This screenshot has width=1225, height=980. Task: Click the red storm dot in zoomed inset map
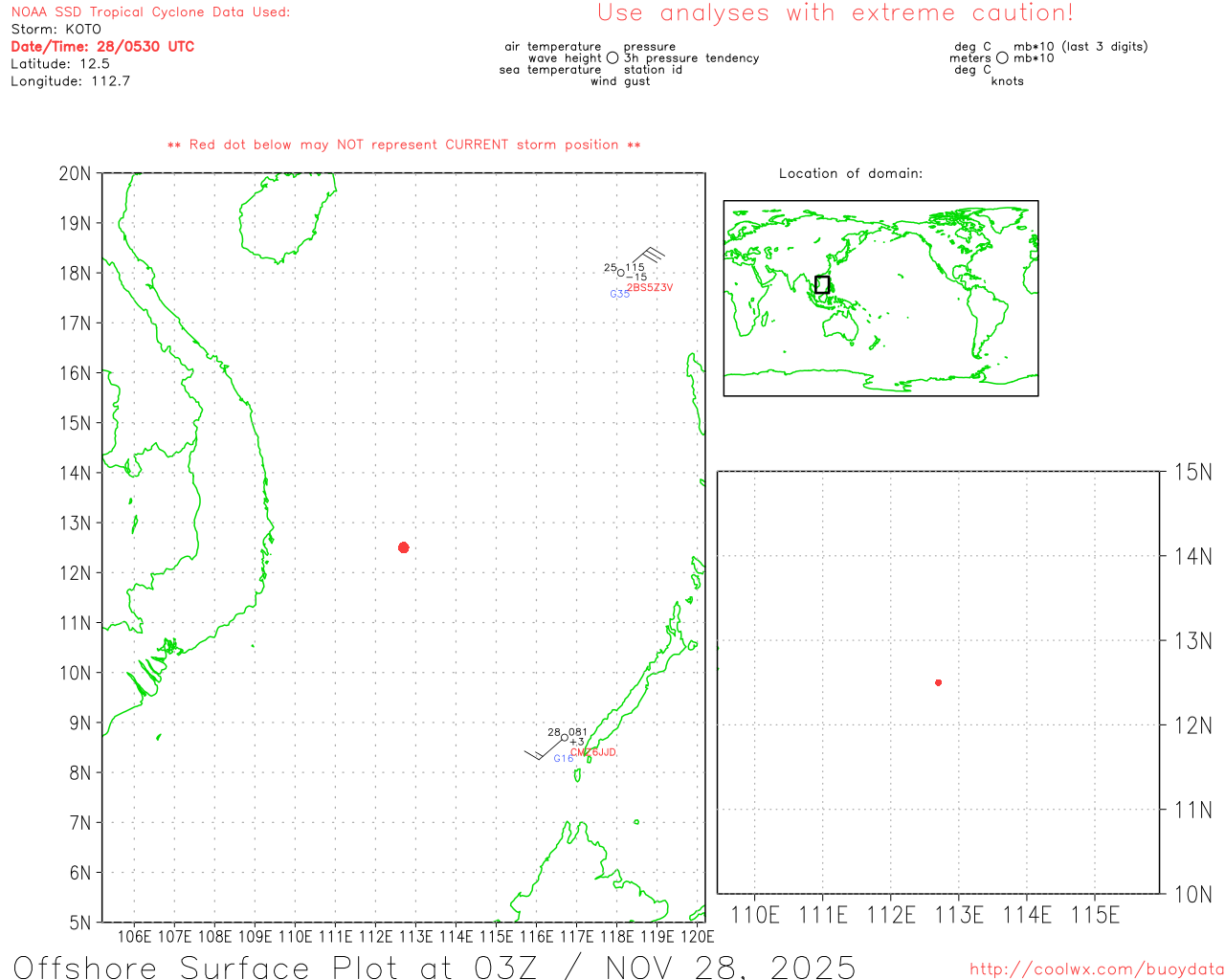coord(938,682)
